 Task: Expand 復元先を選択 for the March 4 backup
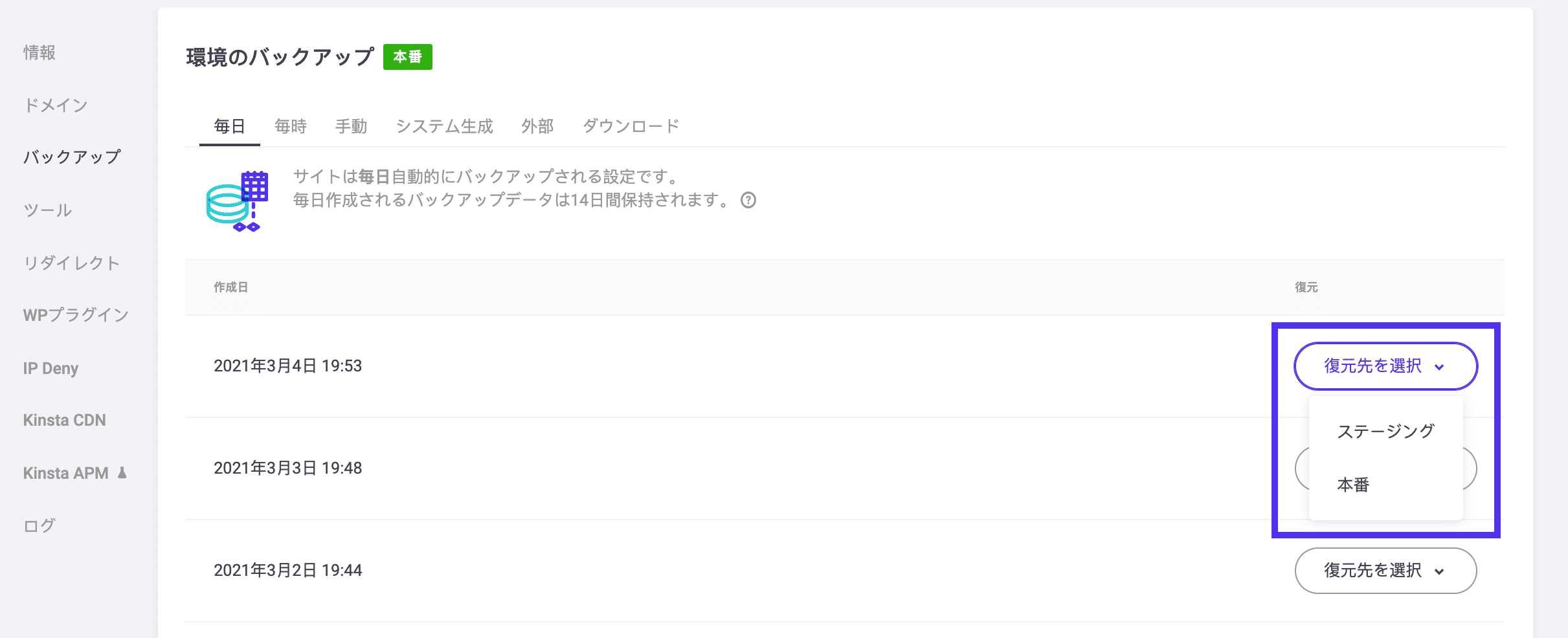coord(1385,366)
